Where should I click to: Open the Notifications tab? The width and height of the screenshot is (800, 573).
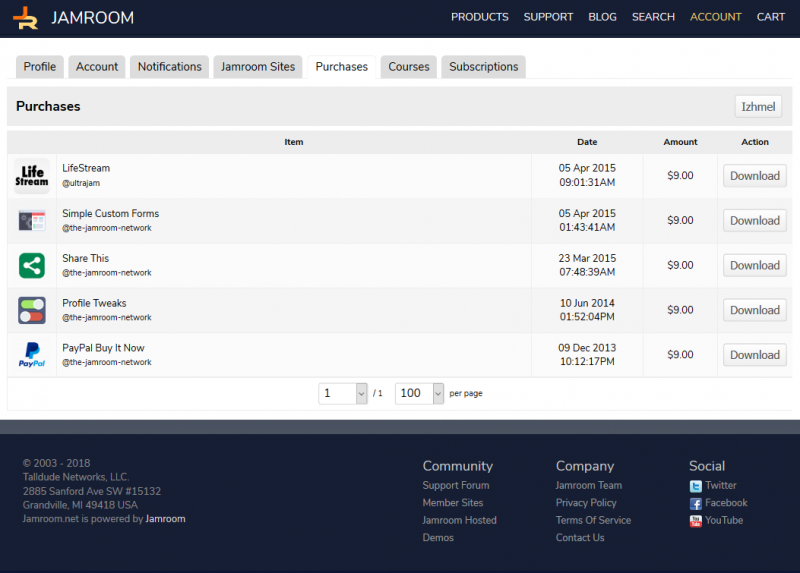169,67
